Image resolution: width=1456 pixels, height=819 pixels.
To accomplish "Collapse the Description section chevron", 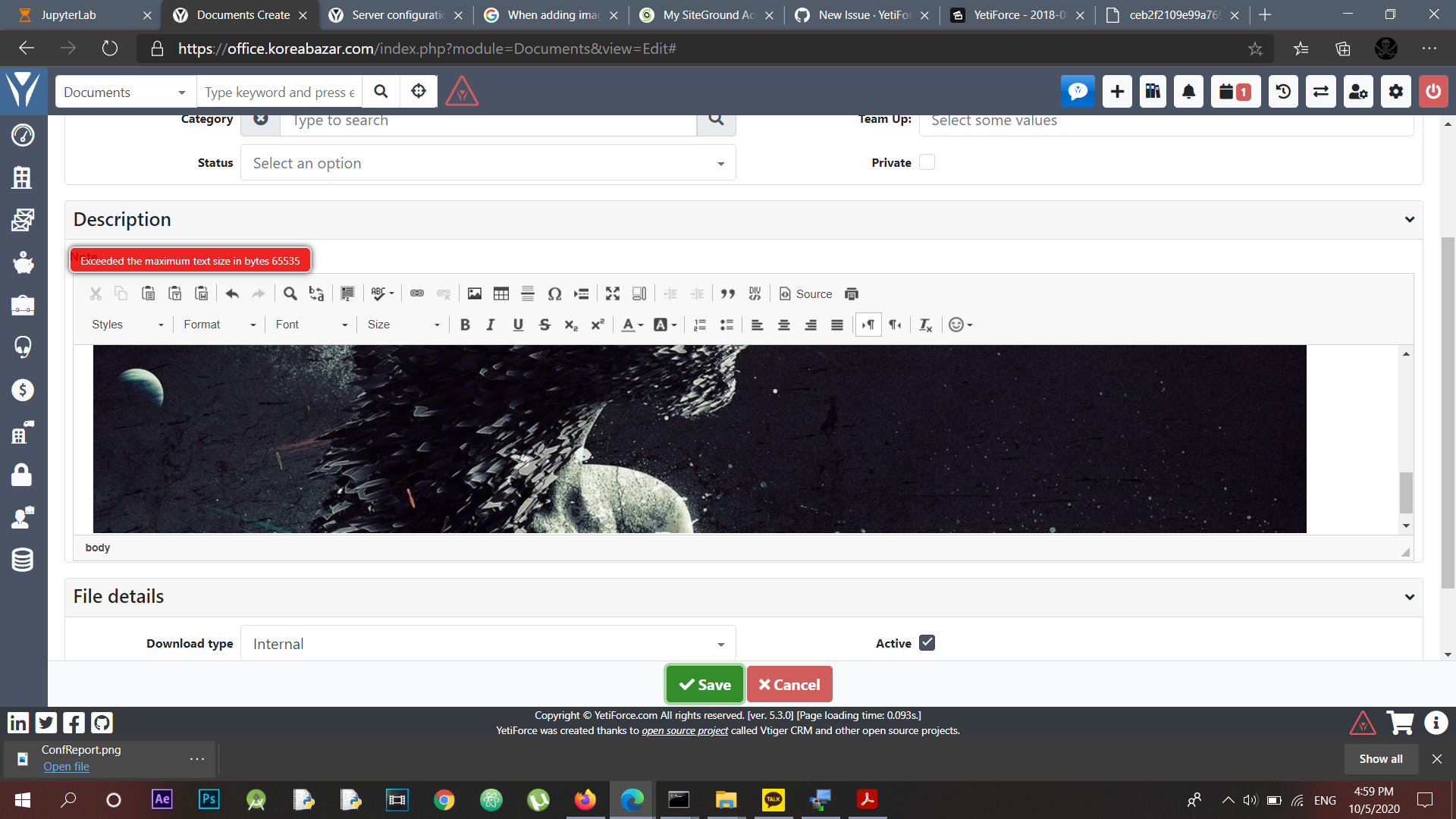I will (x=1409, y=220).
